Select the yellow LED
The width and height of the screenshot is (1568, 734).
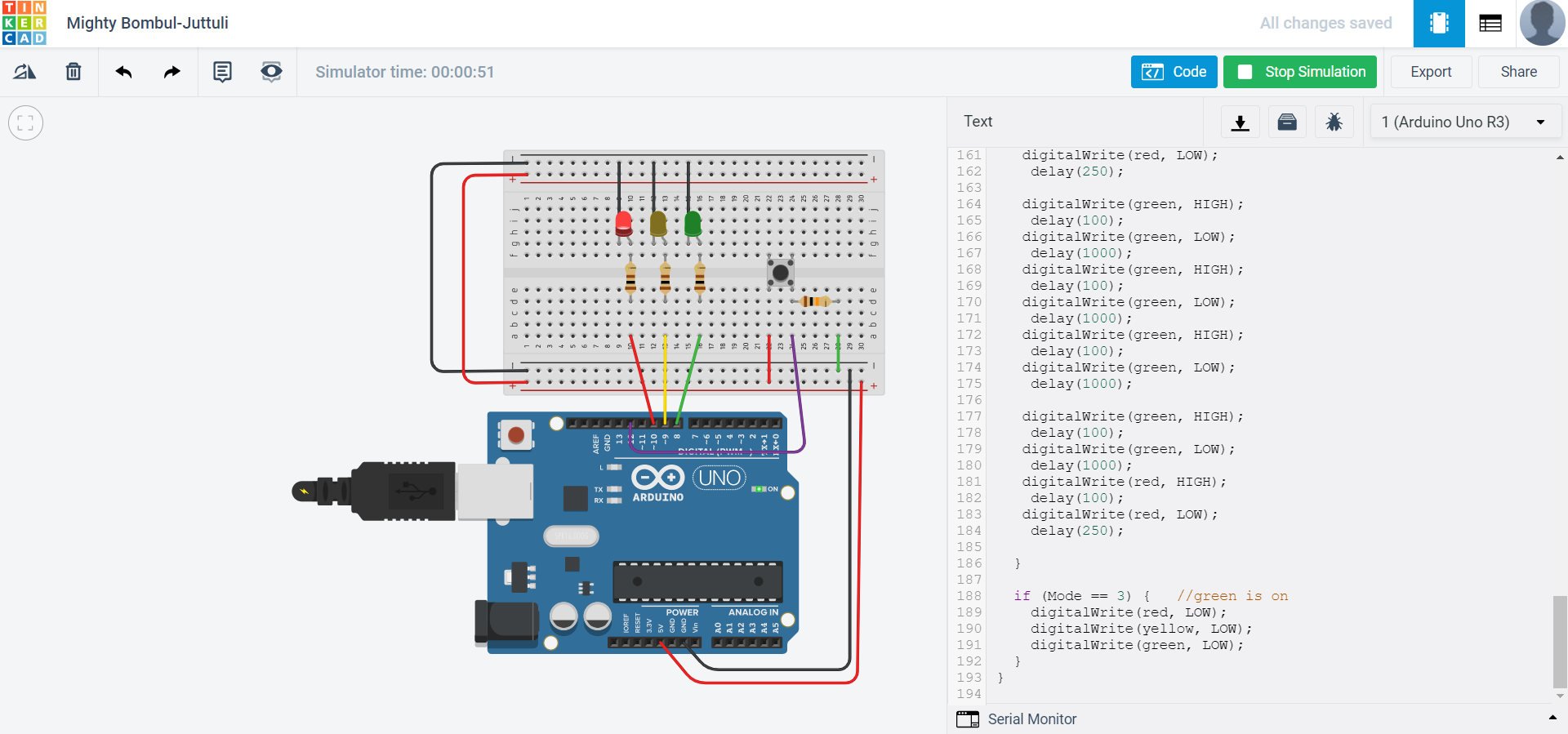click(x=658, y=224)
